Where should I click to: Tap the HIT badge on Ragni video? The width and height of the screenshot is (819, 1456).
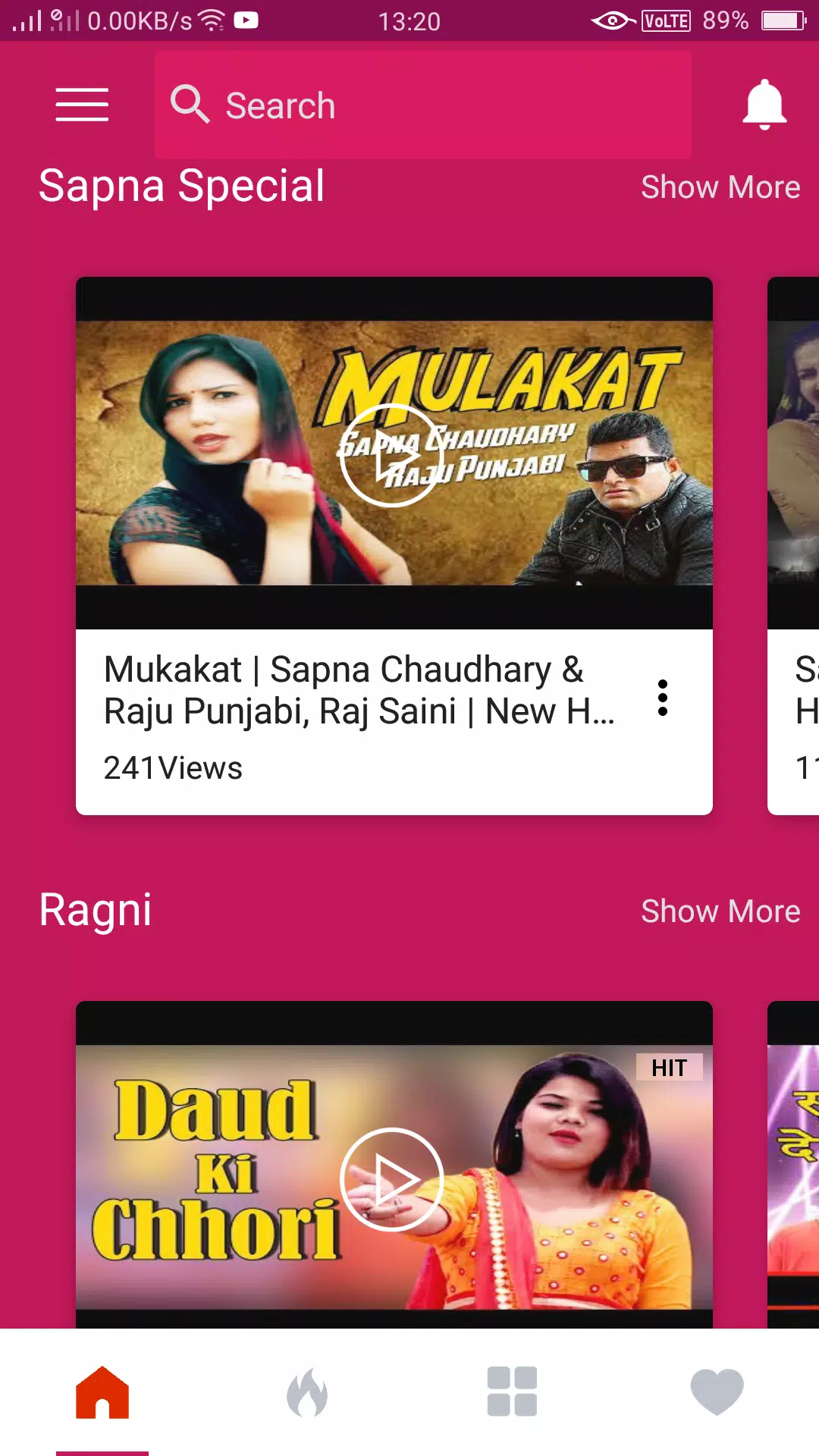point(669,1068)
